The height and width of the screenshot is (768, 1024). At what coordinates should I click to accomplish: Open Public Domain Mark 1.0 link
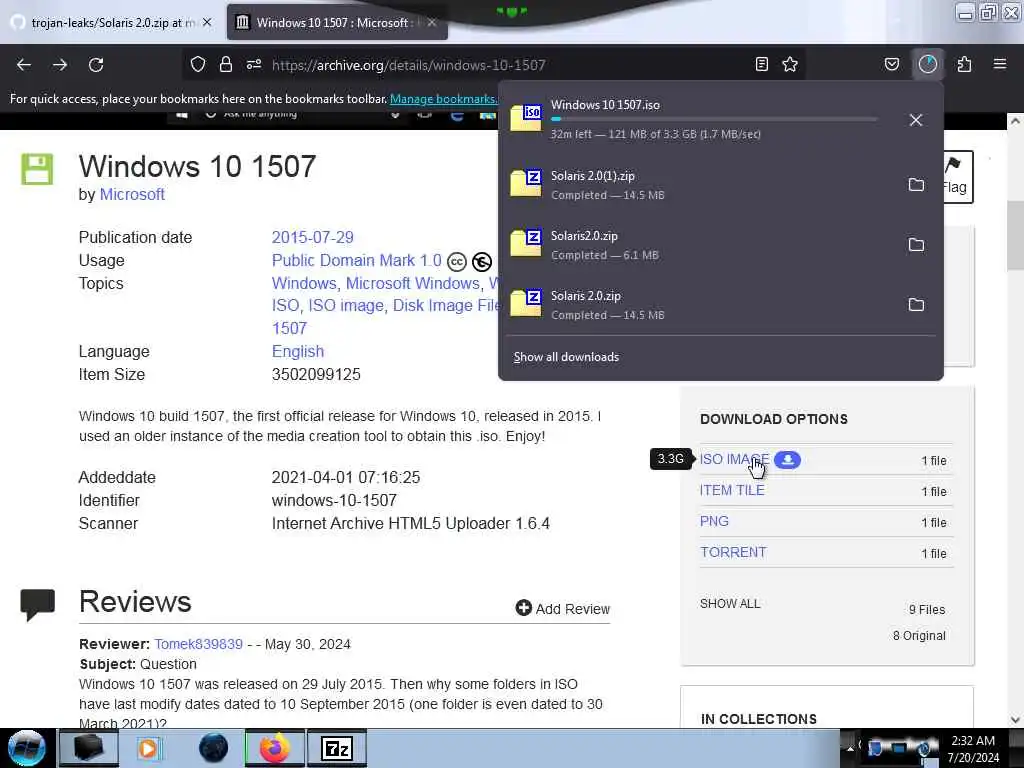(357, 261)
